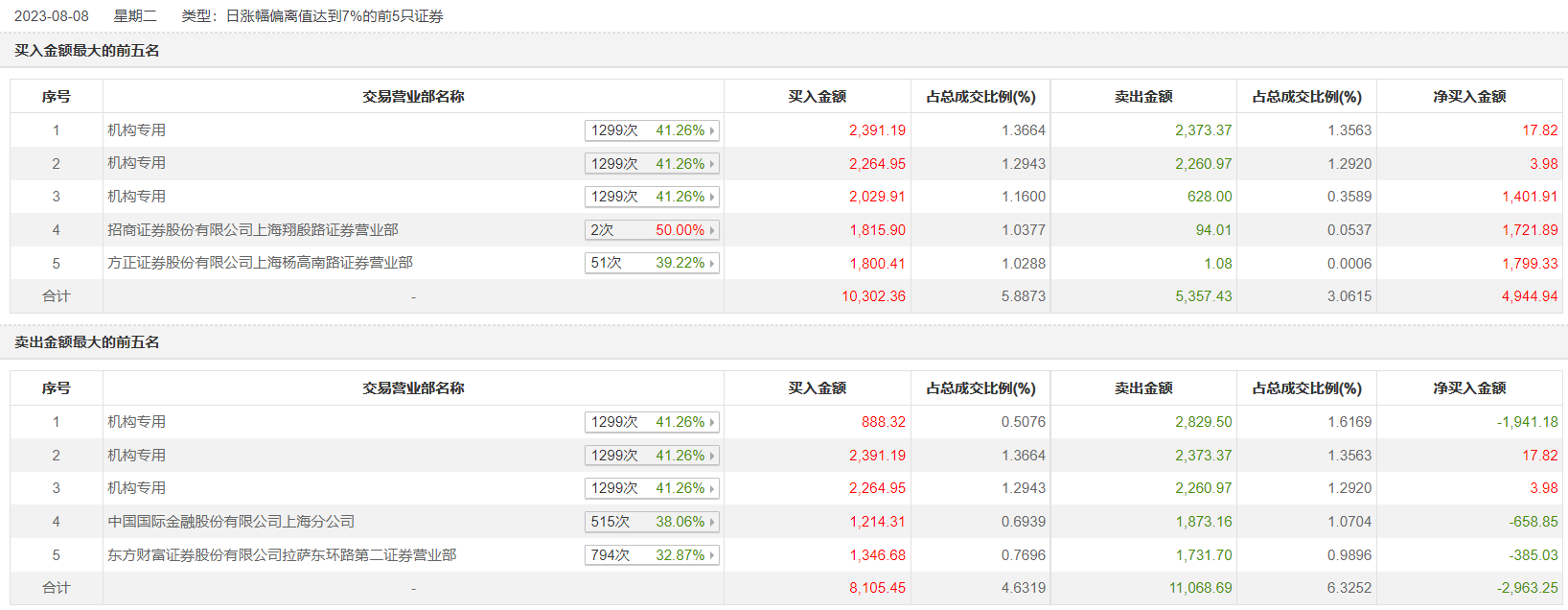The image size is (1568, 610).
Task: Click the 1,815.90 buy amount cell
Action: tap(877, 230)
